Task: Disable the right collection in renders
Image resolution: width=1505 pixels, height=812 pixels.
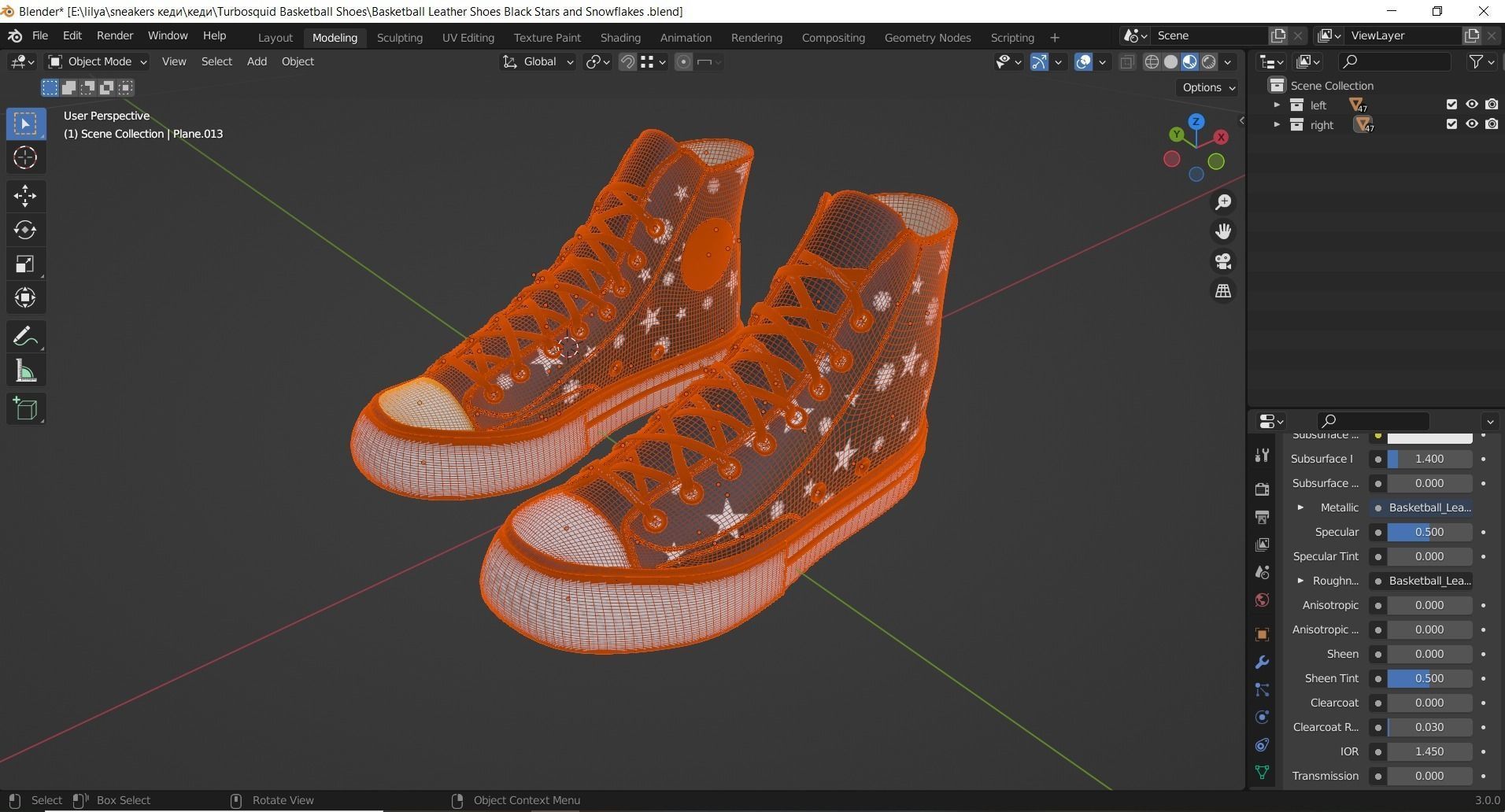Action: [1492, 124]
